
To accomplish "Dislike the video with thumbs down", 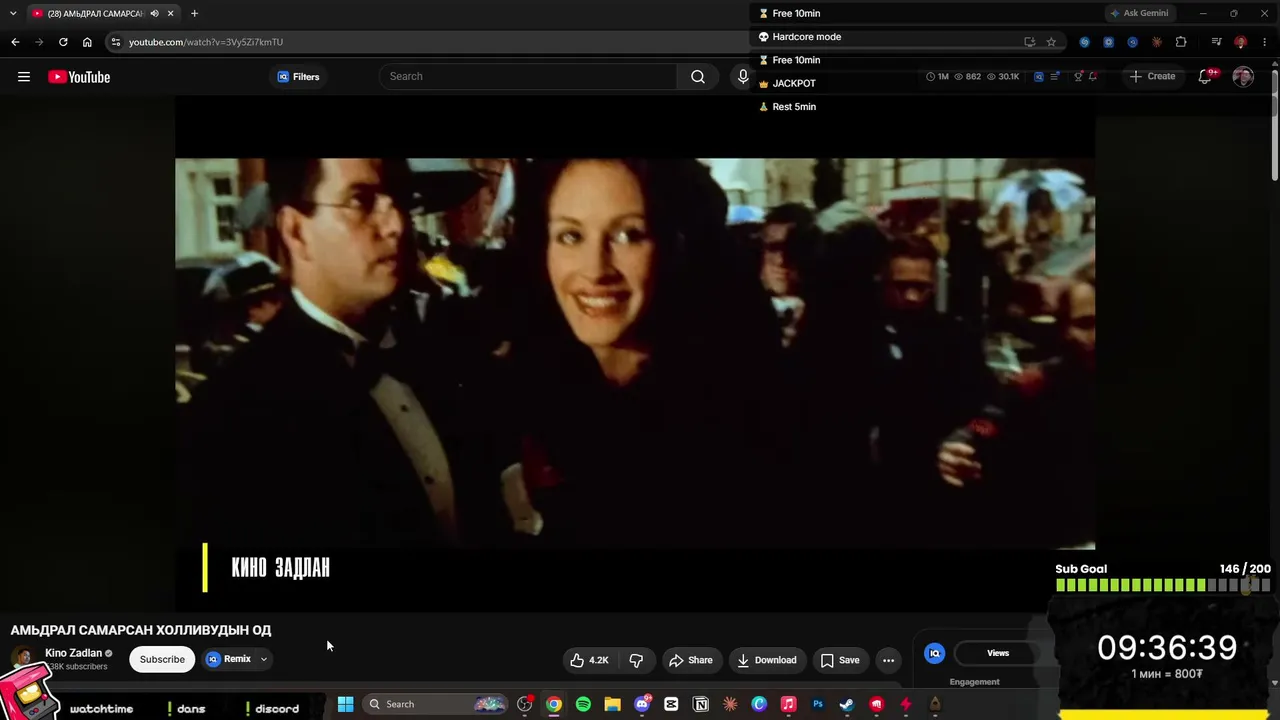I will [636, 660].
